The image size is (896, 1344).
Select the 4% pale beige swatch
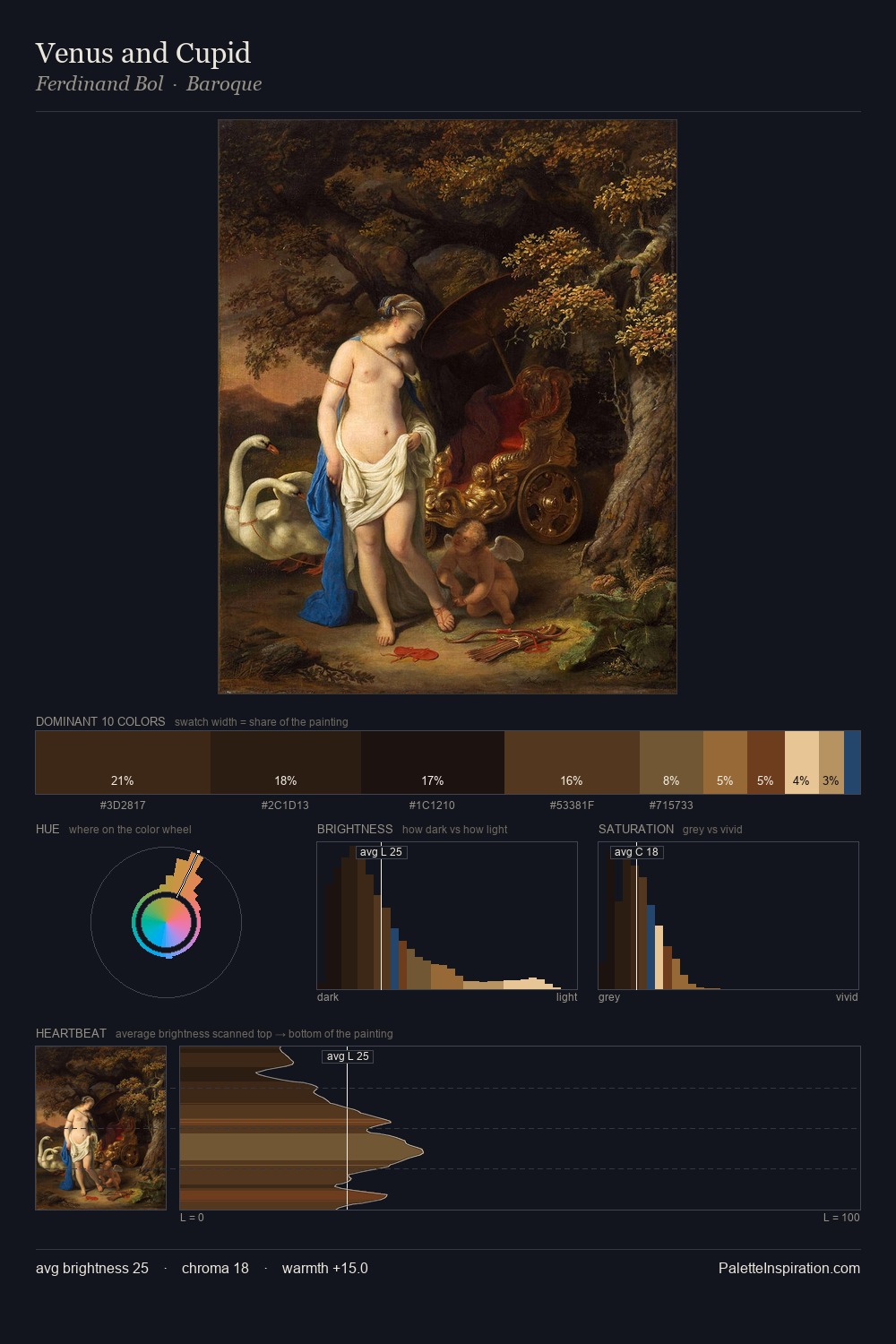point(802,762)
